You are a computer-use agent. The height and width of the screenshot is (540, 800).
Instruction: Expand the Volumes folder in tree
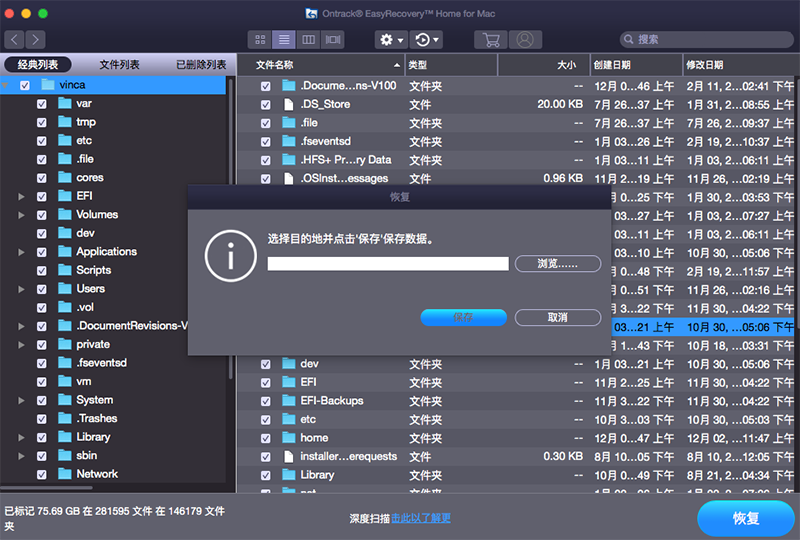pyautogui.click(x=21, y=215)
